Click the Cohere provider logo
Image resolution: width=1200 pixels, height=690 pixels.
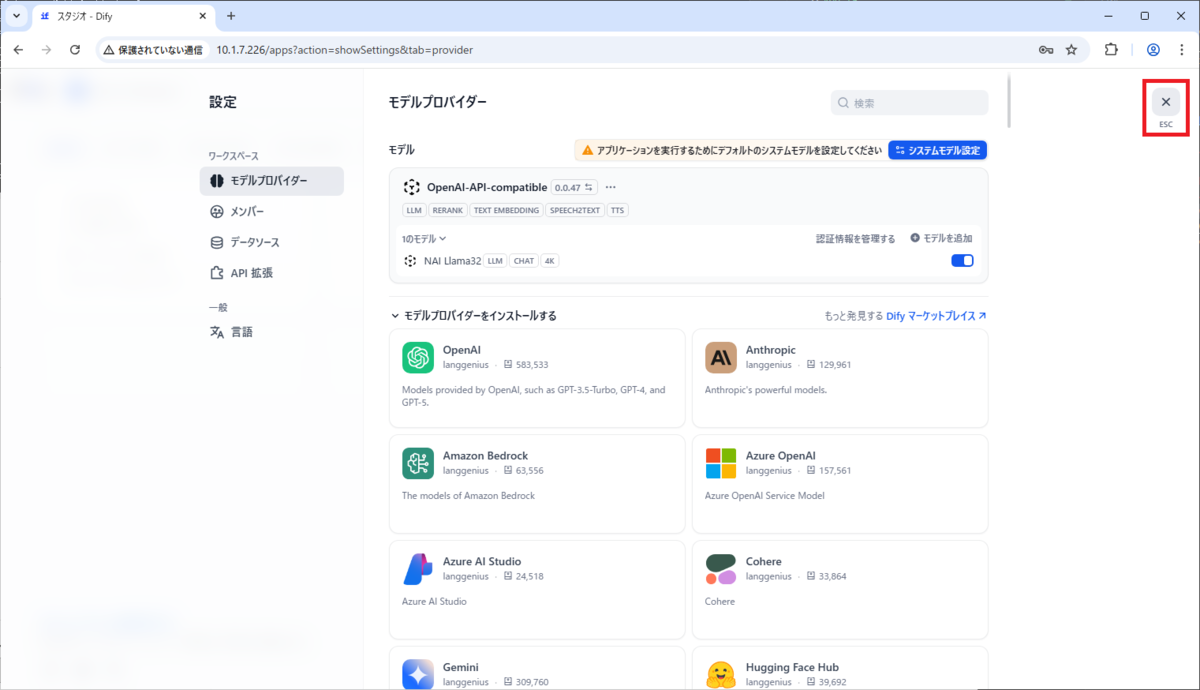point(721,569)
